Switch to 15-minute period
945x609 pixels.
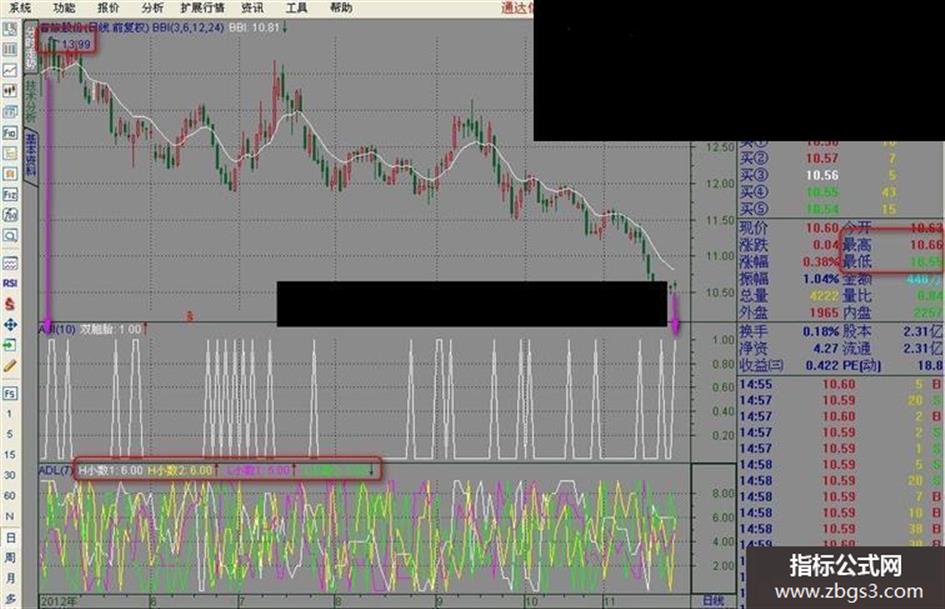10,455
